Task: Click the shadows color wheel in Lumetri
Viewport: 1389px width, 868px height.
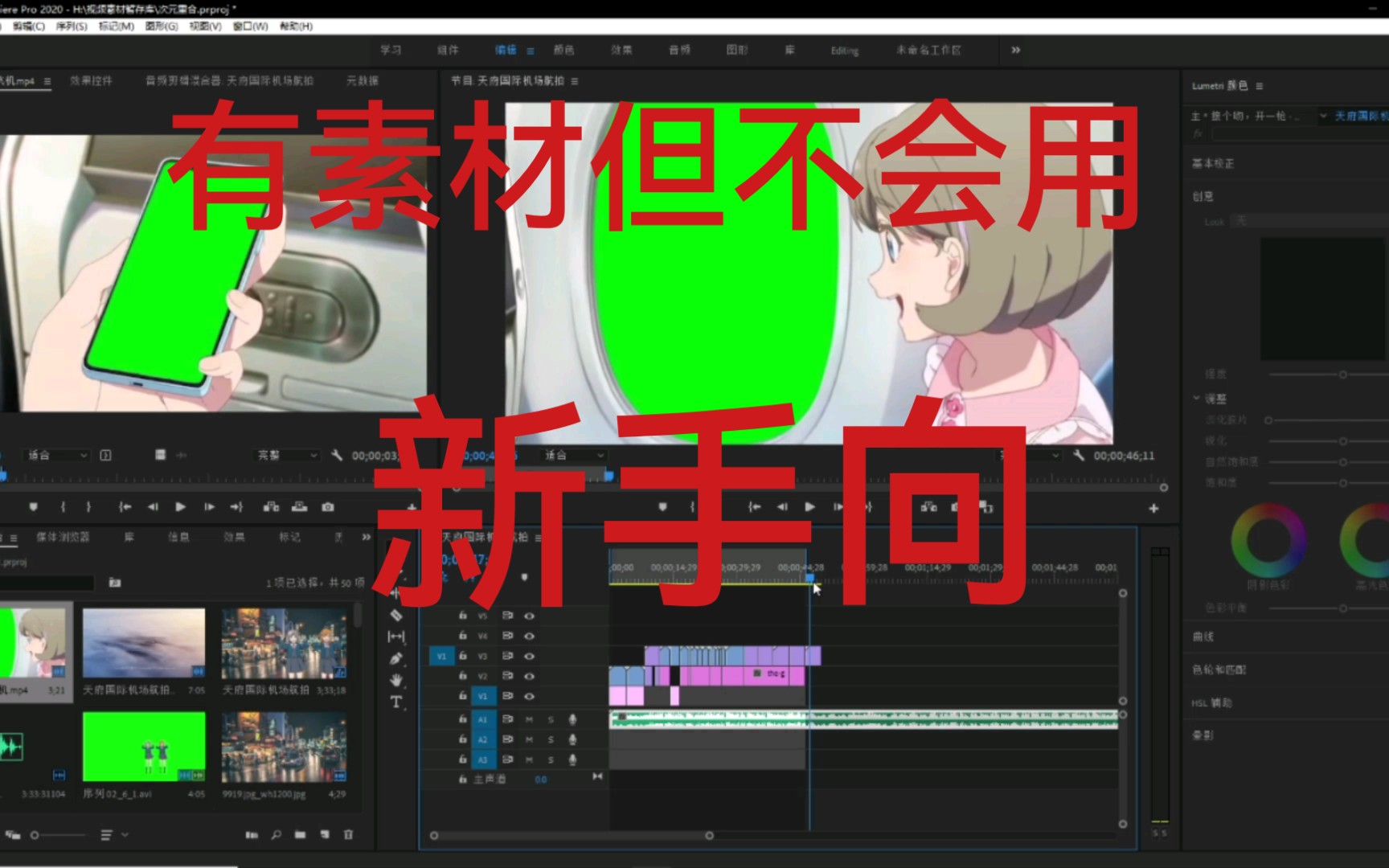Action: point(1268,541)
